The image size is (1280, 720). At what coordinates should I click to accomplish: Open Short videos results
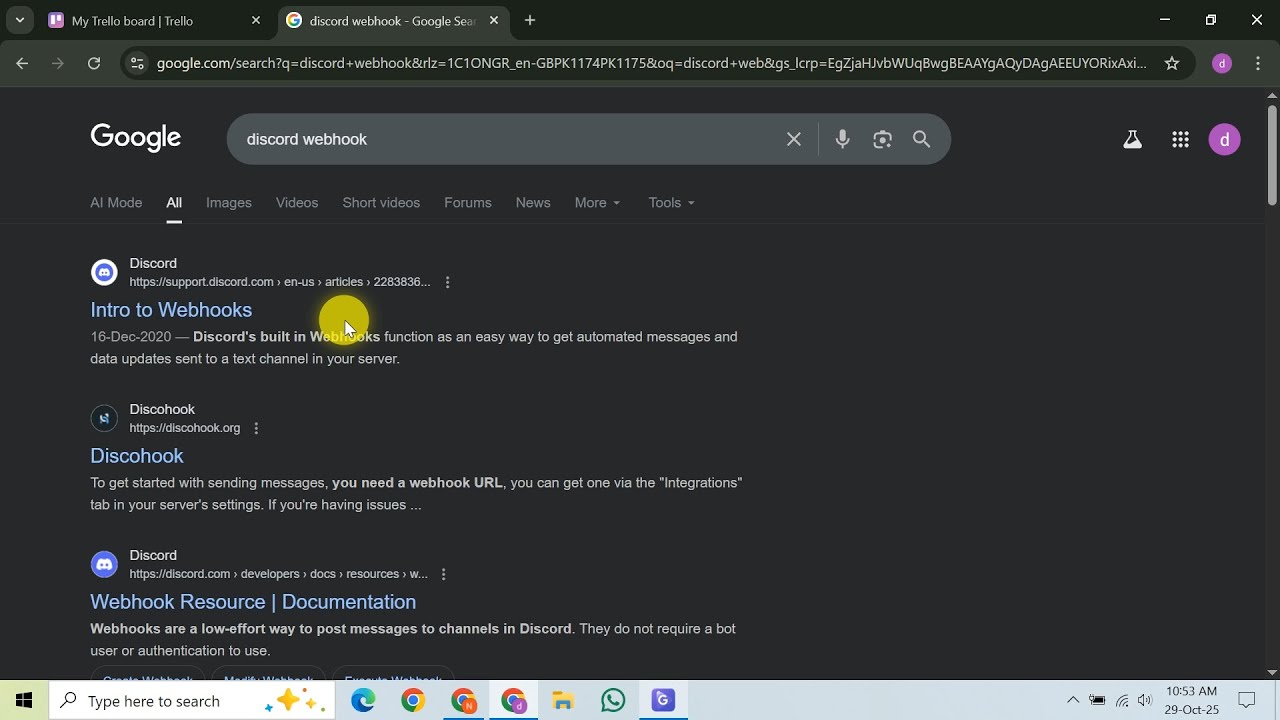click(x=381, y=202)
